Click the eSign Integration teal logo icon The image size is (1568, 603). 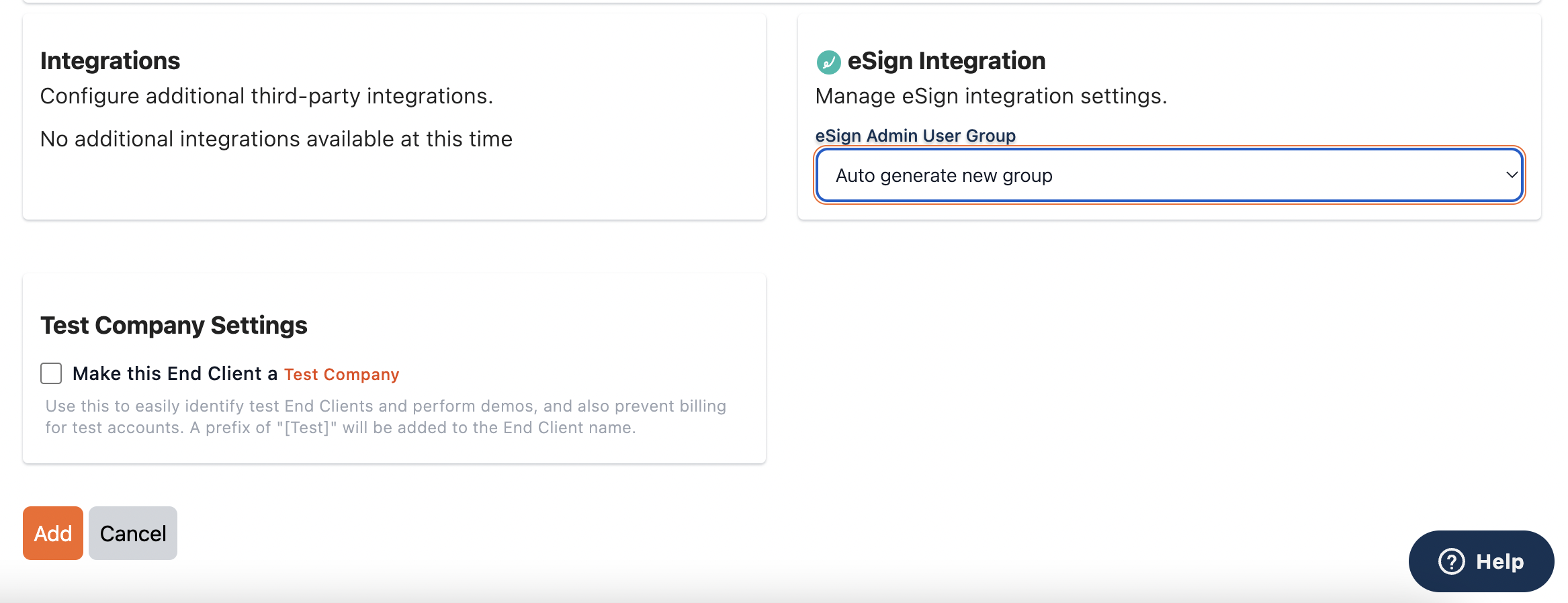click(x=828, y=62)
